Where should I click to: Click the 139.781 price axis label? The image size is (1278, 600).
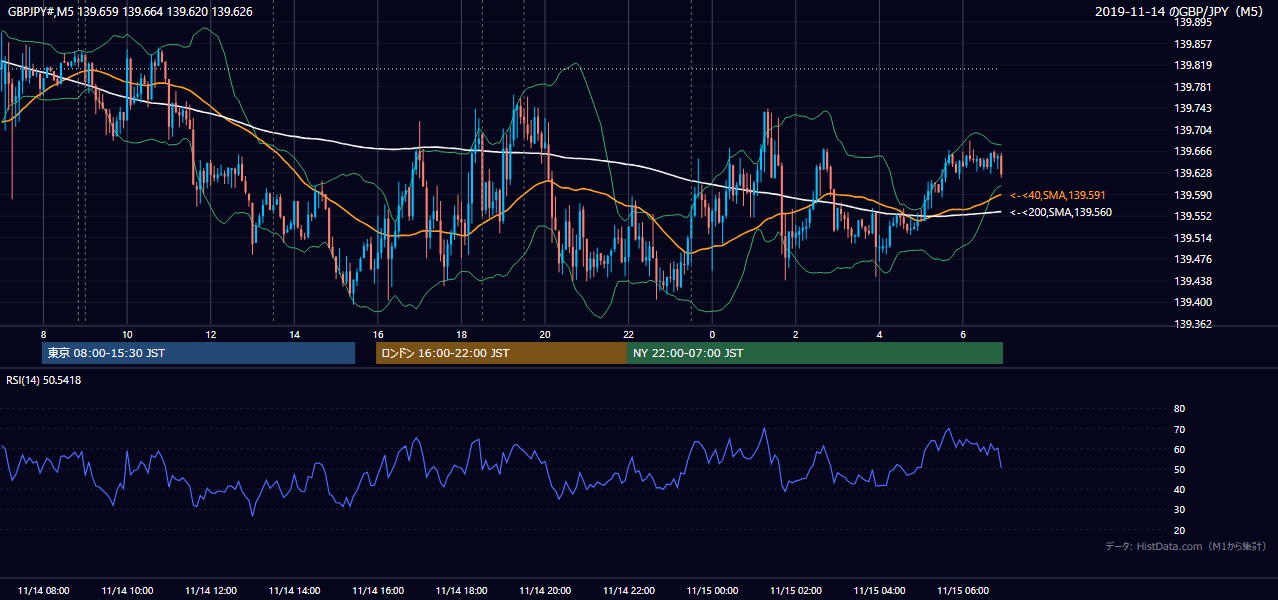pyautogui.click(x=1193, y=87)
